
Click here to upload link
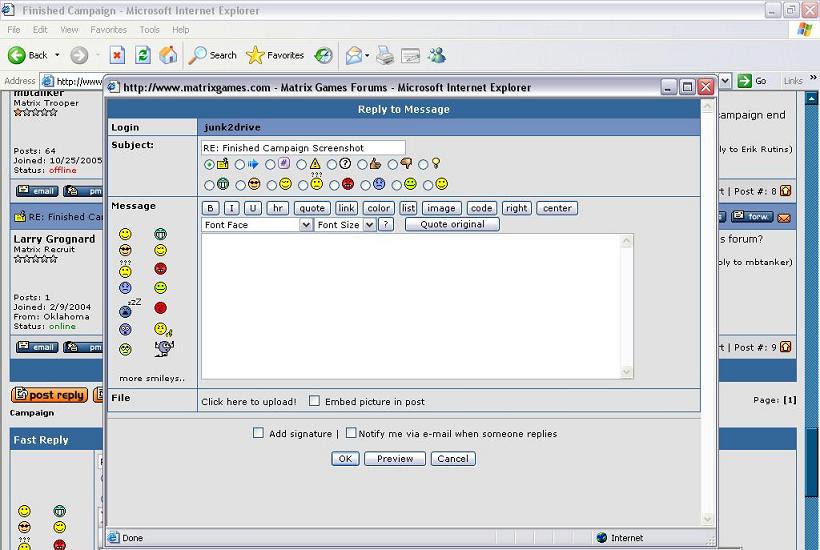coord(249,402)
